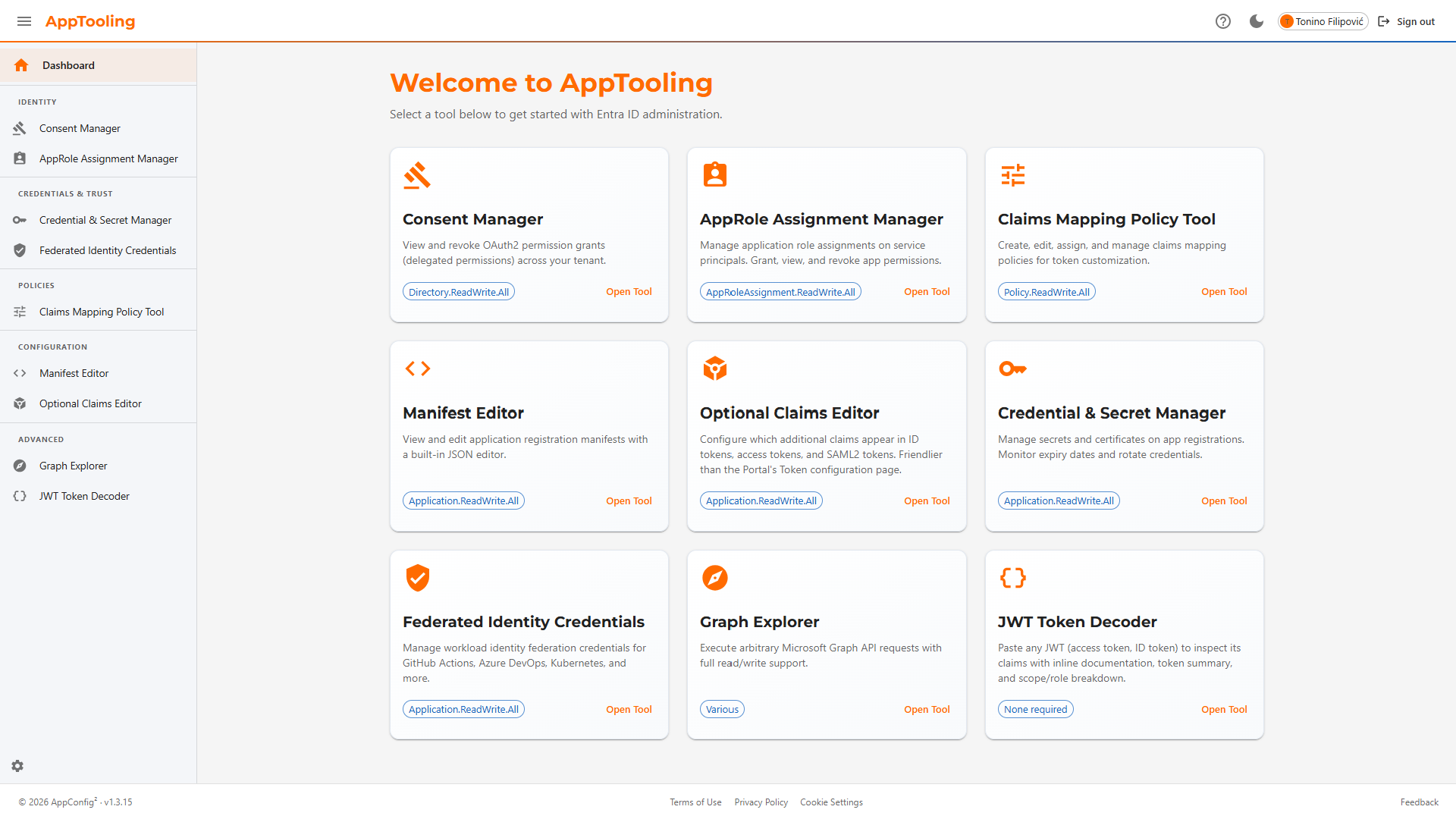Click the Directory.ReadWrite.All permission chip
This screenshot has height=819, width=1456.
[458, 291]
